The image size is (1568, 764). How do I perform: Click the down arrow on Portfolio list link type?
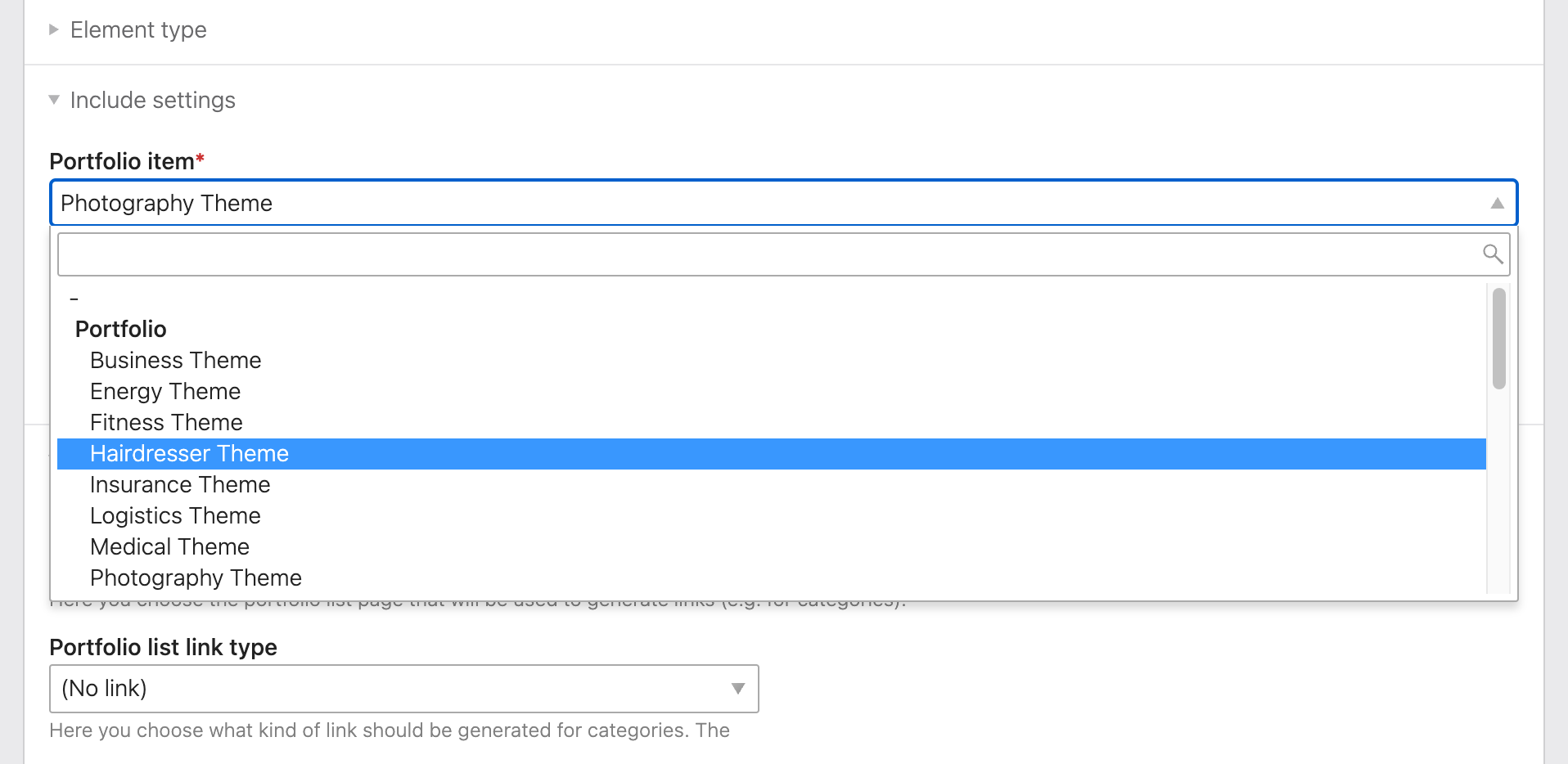(x=736, y=688)
